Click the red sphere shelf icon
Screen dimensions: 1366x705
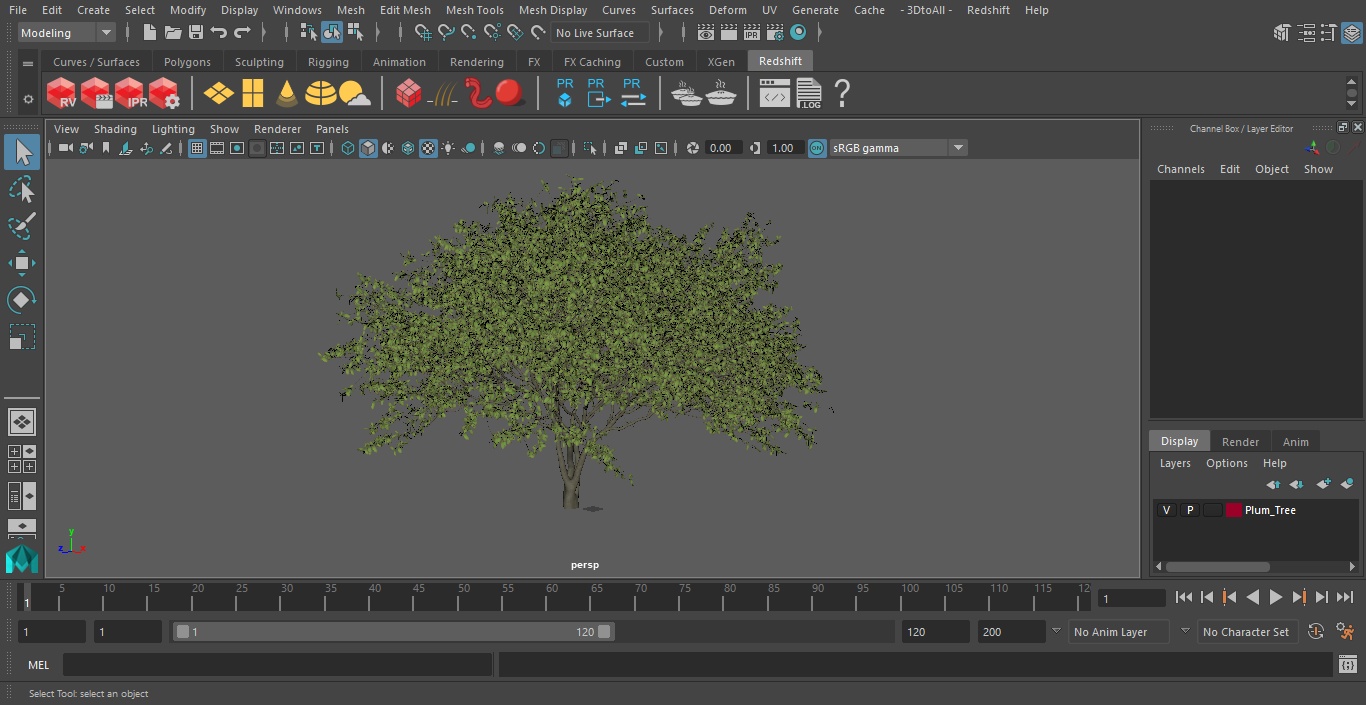point(510,94)
